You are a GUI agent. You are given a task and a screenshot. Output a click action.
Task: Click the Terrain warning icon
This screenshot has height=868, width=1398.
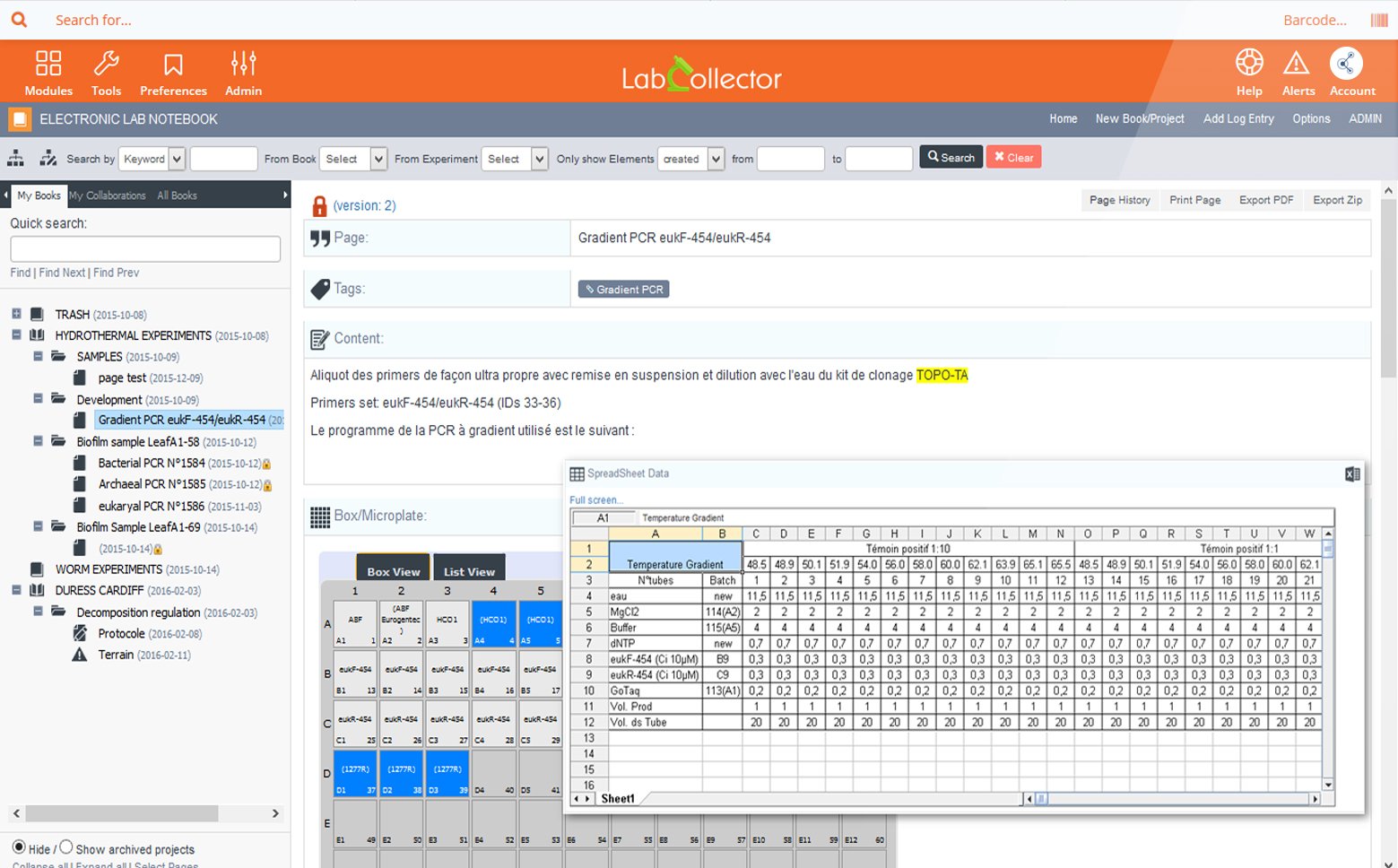[x=80, y=655]
